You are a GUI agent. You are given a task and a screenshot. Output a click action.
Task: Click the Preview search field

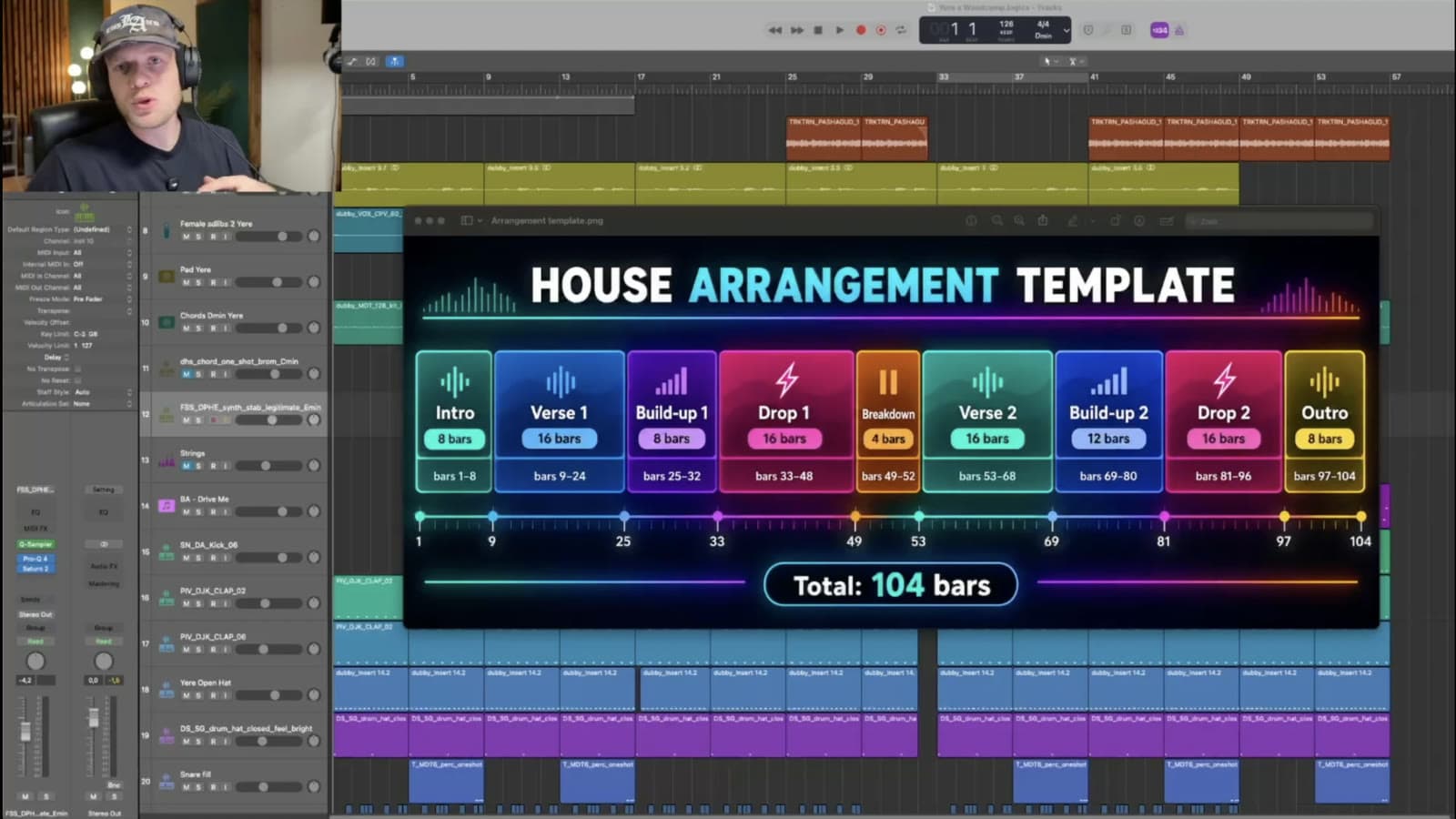[x=1279, y=221]
